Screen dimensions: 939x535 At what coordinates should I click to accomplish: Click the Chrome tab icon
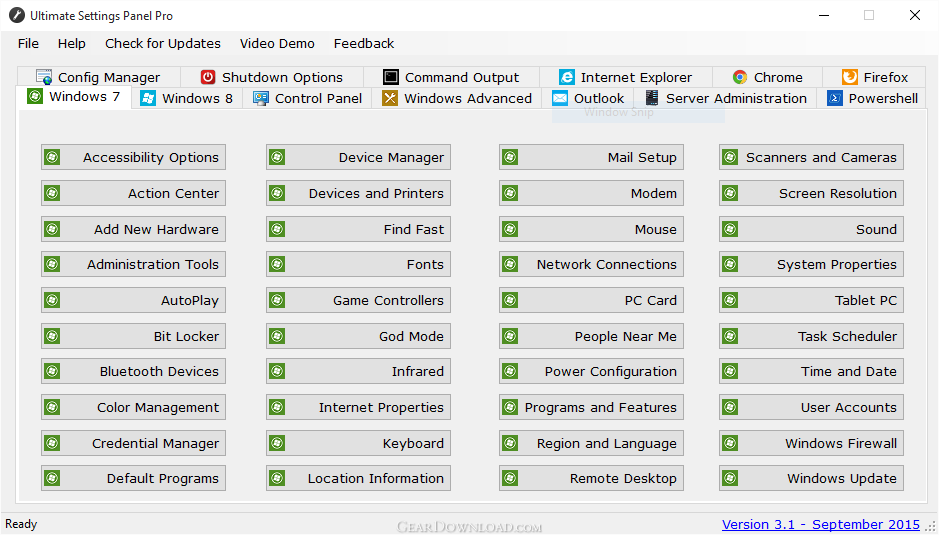tap(740, 77)
